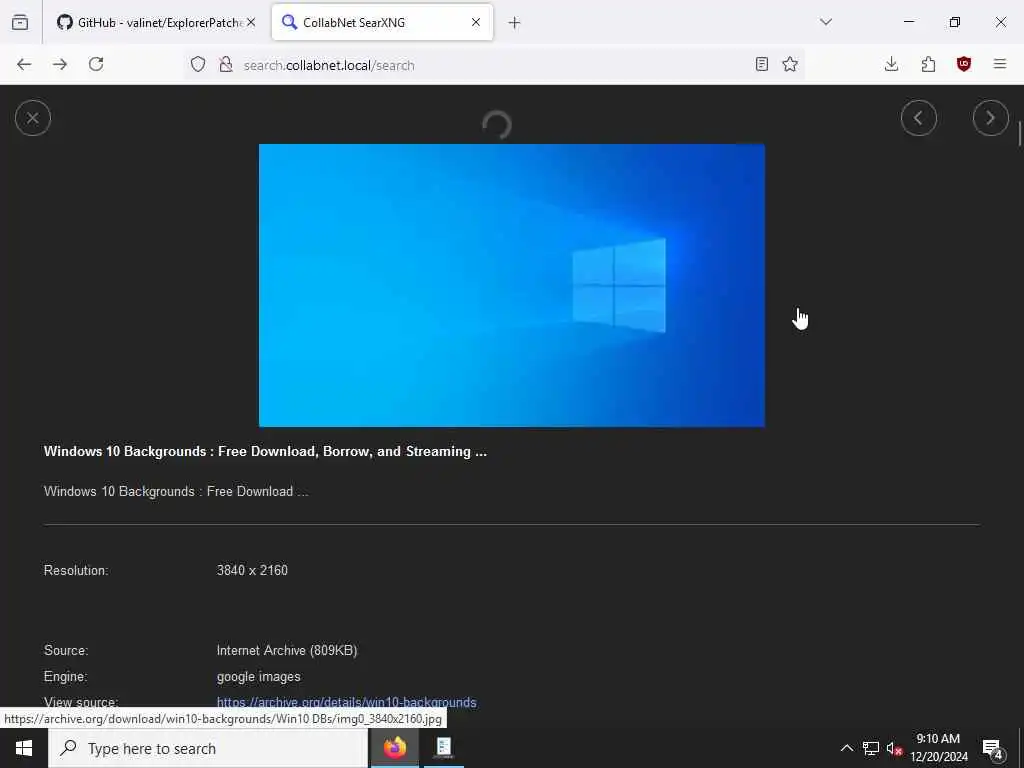Close the GitHub ExplorerPatcher tab
The width and height of the screenshot is (1024, 768).
click(x=251, y=22)
